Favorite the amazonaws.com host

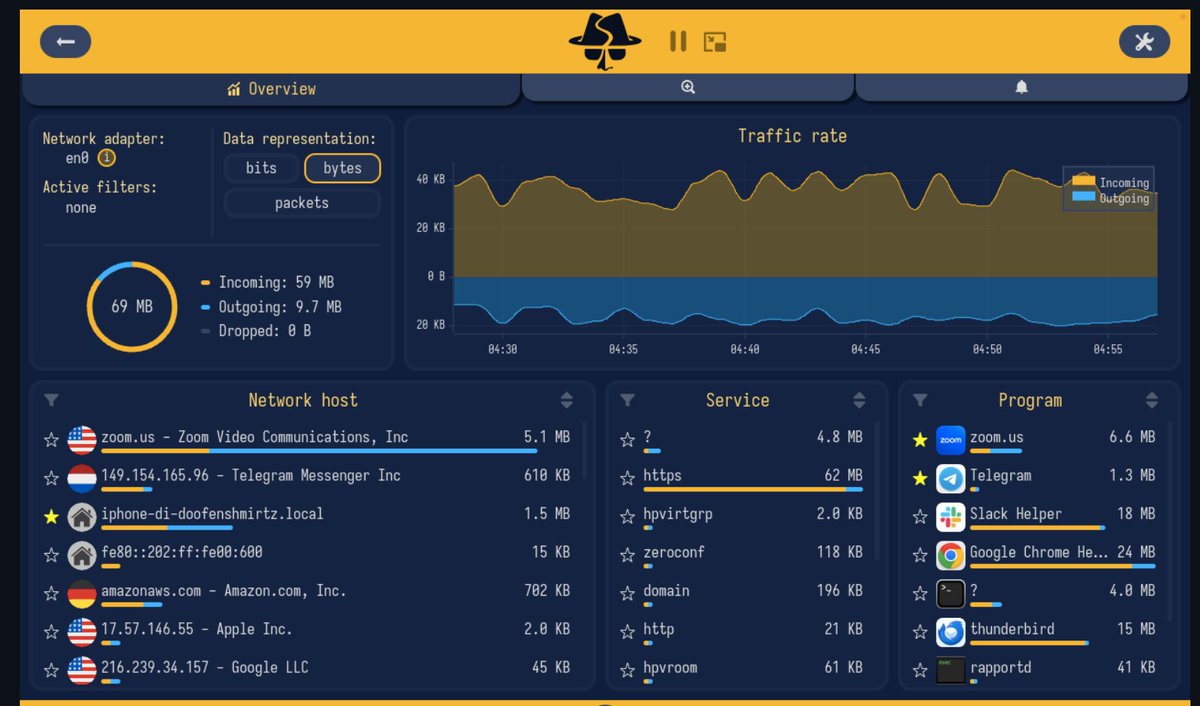pos(51,594)
